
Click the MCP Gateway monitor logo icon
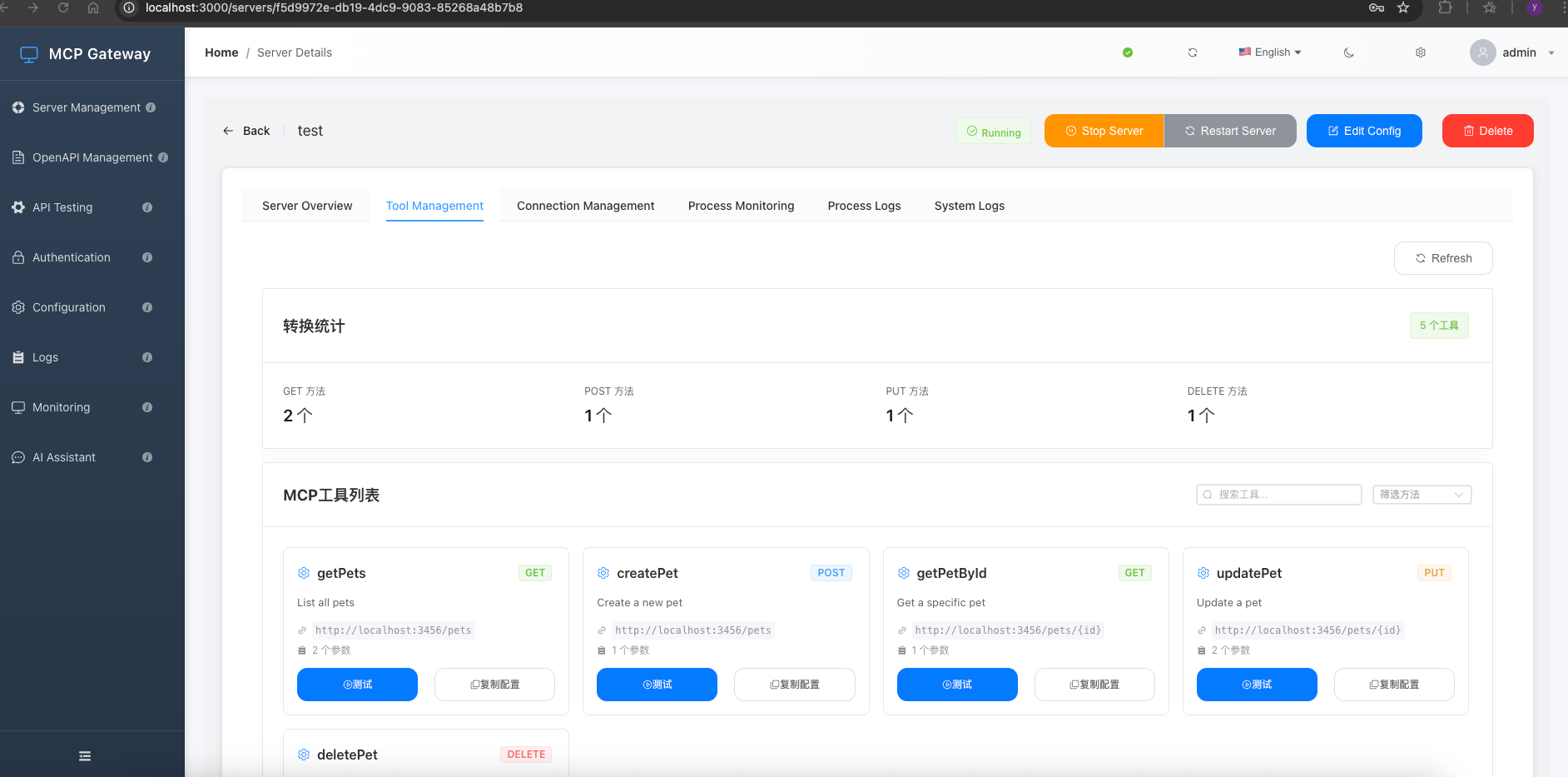(x=29, y=54)
